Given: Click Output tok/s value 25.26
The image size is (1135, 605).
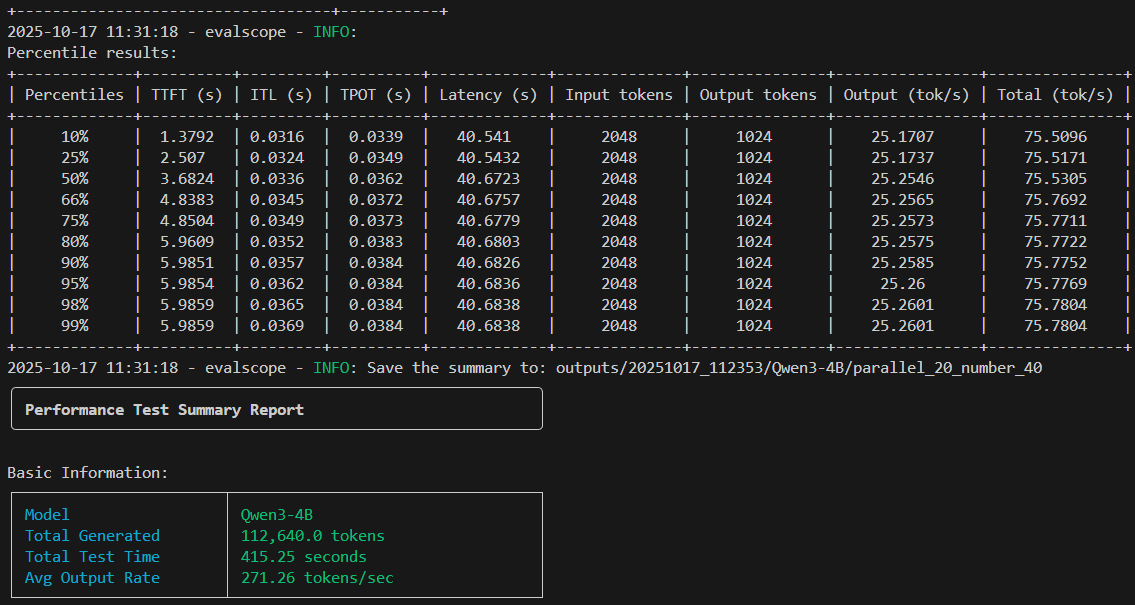Looking at the screenshot, I should pyautogui.click(x=903, y=284).
